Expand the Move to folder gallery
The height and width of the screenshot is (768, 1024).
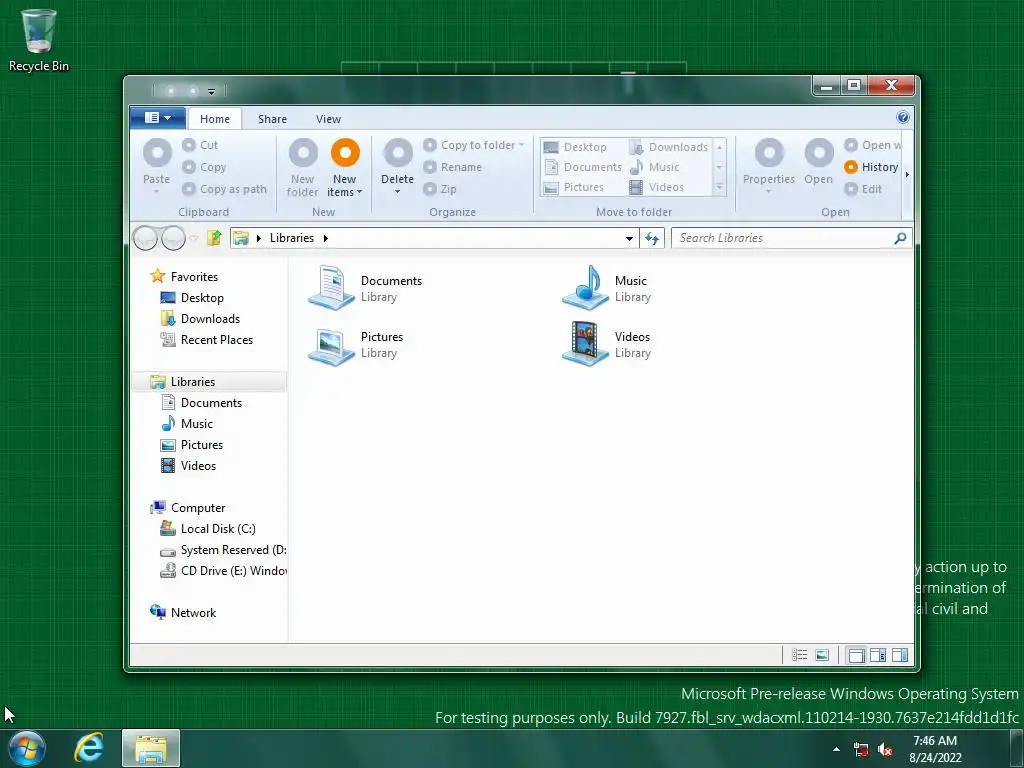coord(719,188)
